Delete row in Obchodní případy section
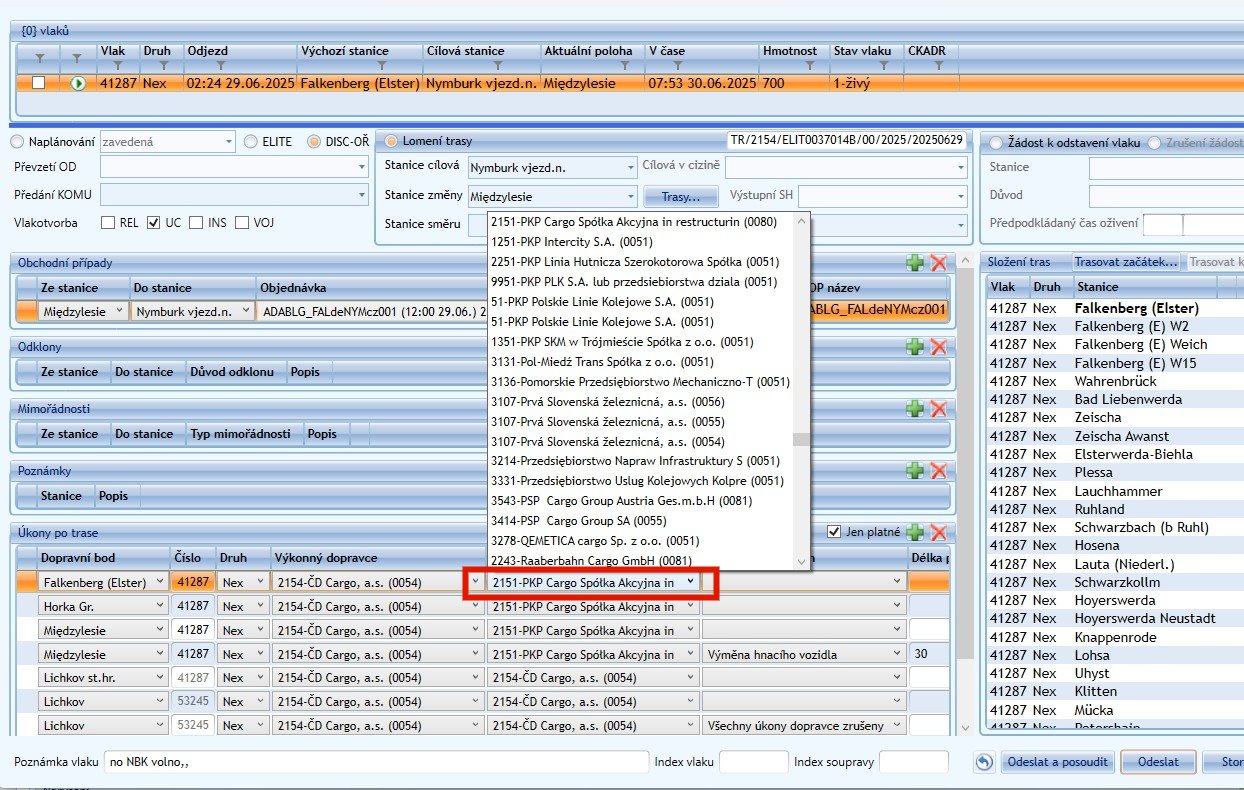The height and width of the screenshot is (790, 1244). click(938, 263)
